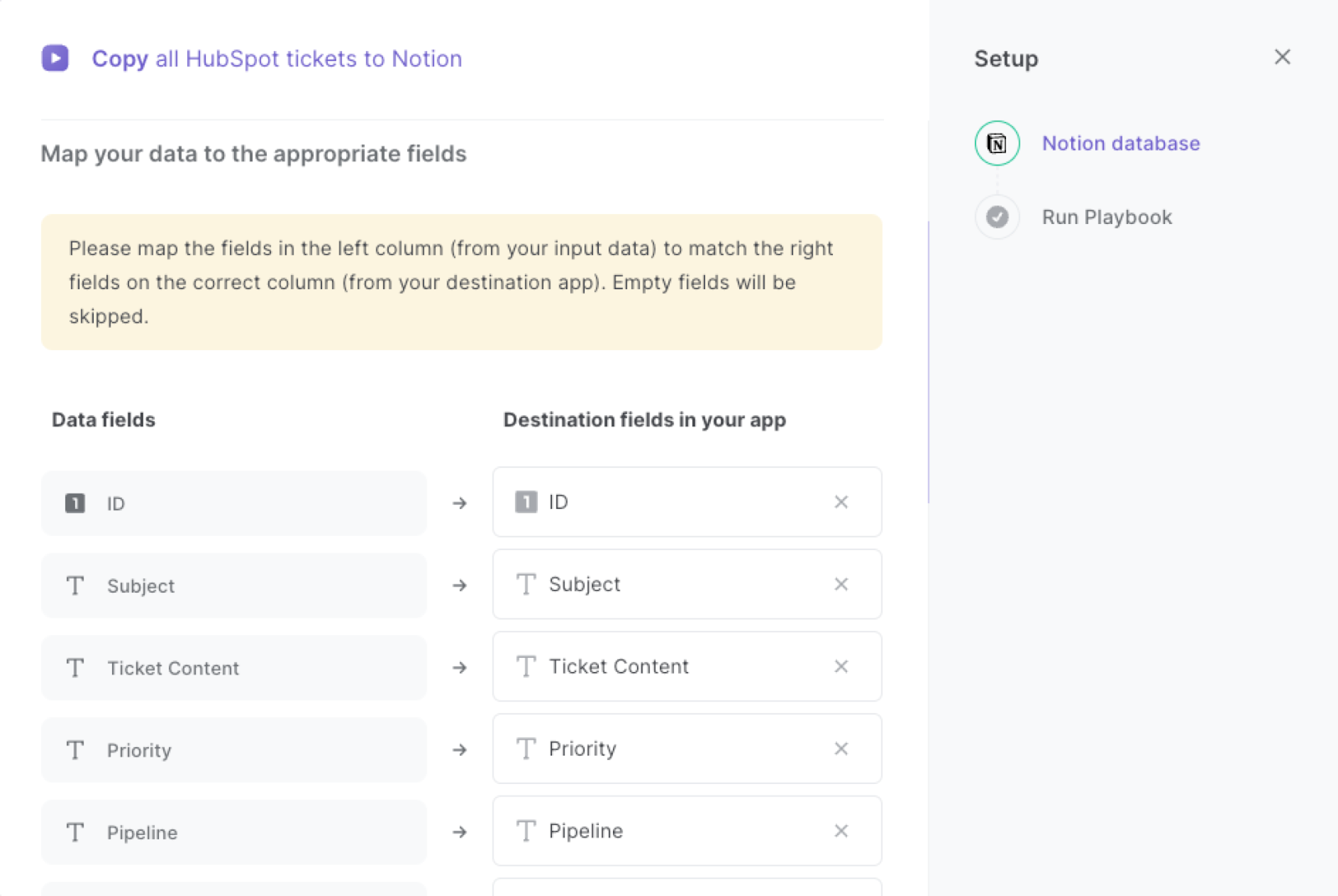Viewport: 1338px width, 896px height.
Task: Open the Subject destination field dropdown
Action: click(687, 584)
